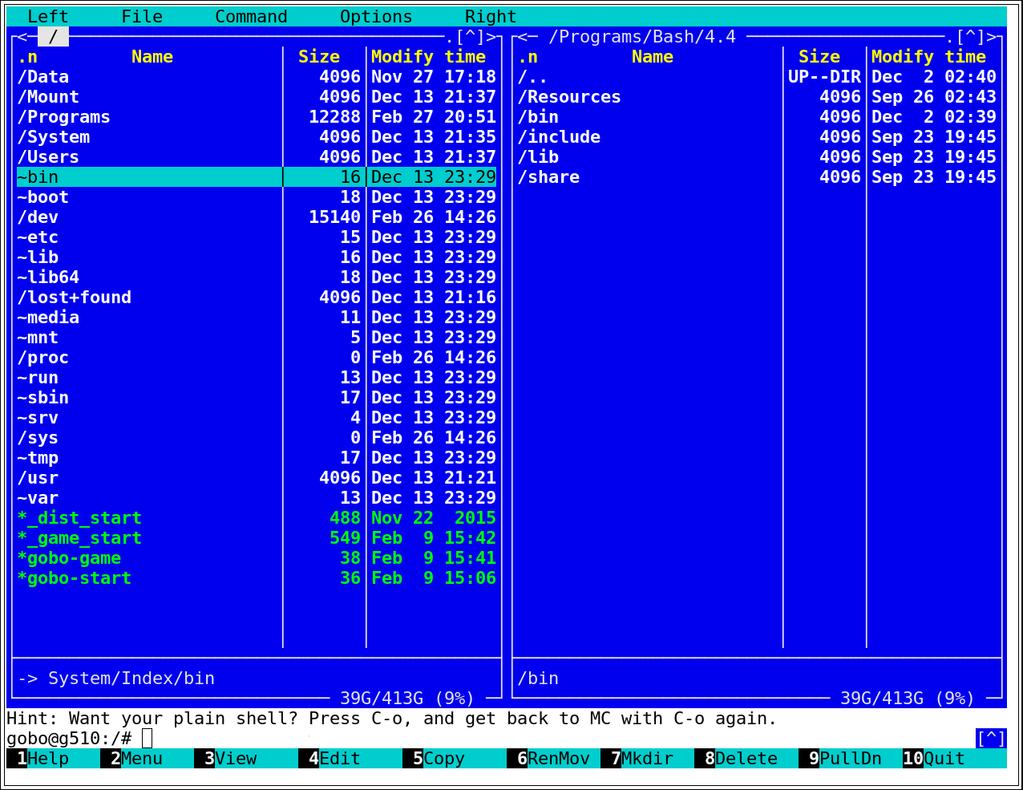
Task: Open the Right menu
Action: [491, 16]
